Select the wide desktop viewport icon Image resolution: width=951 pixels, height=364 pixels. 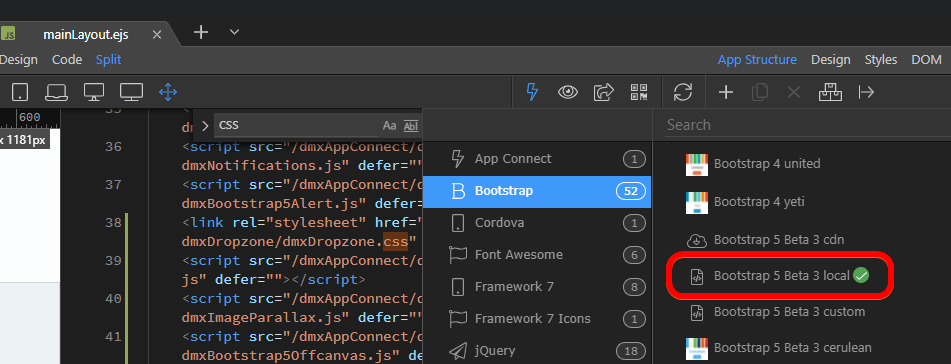tap(132, 92)
